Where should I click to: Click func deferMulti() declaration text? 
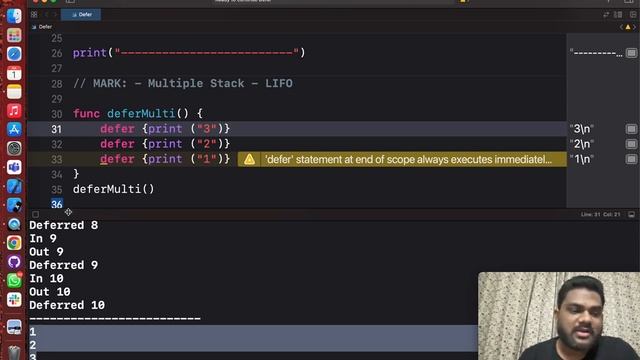click(x=138, y=113)
